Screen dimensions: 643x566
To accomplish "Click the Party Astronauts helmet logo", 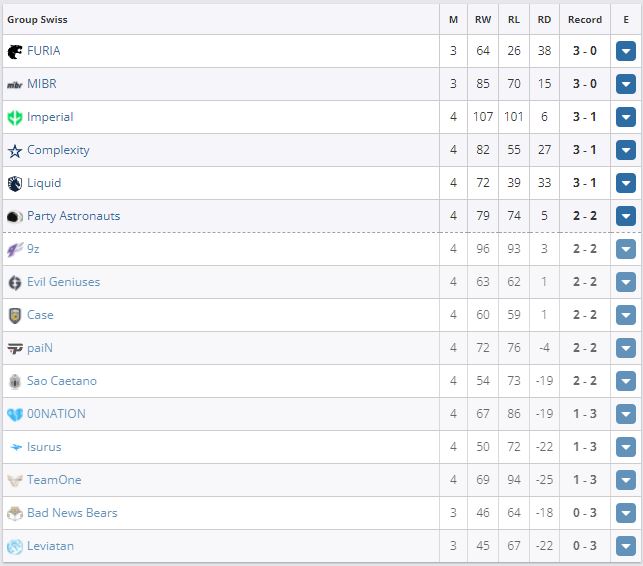I will [15, 216].
